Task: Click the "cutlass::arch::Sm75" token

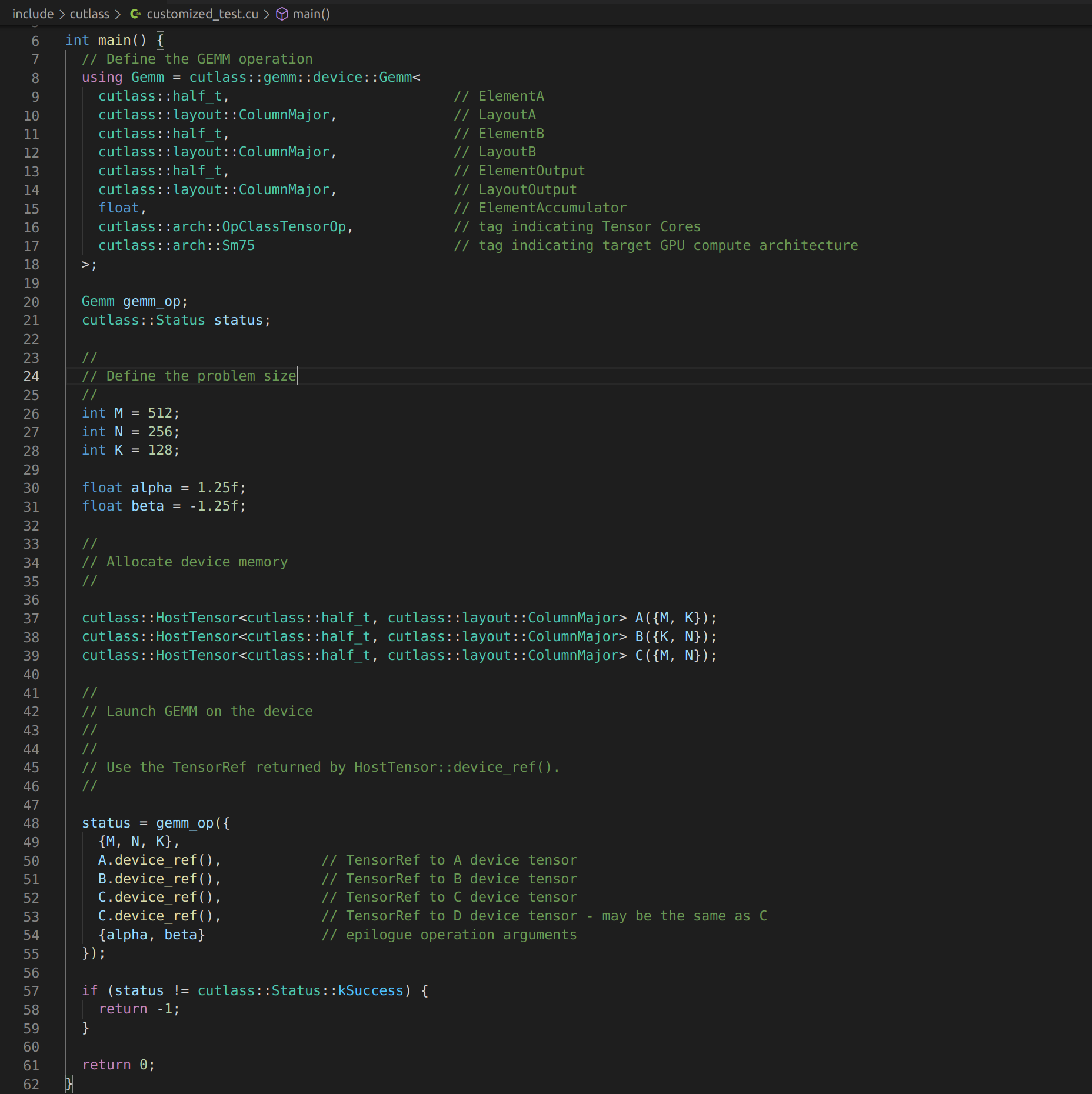Action: click(x=177, y=245)
